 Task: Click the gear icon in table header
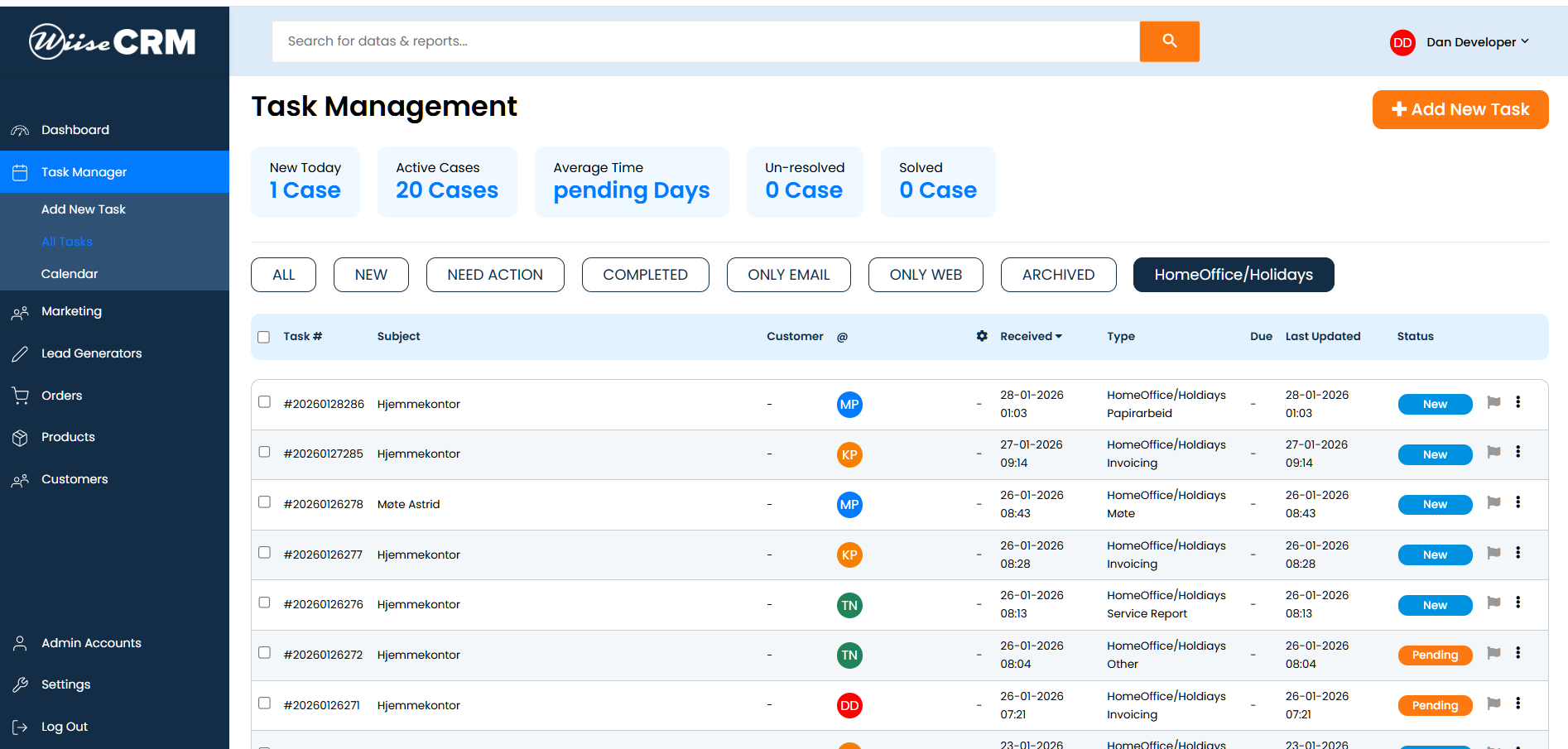(982, 336)
